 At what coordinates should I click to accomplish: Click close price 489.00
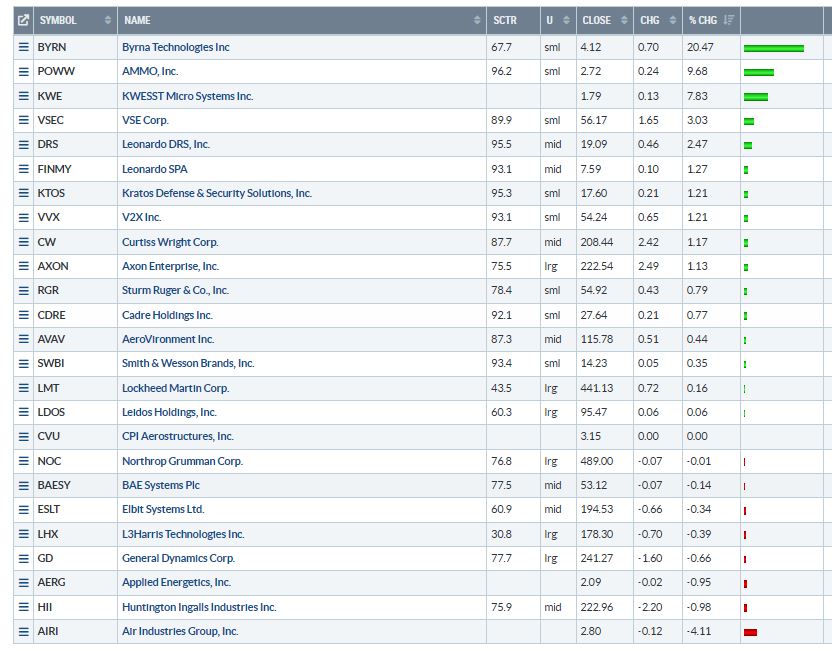click(x=596, y=461)
